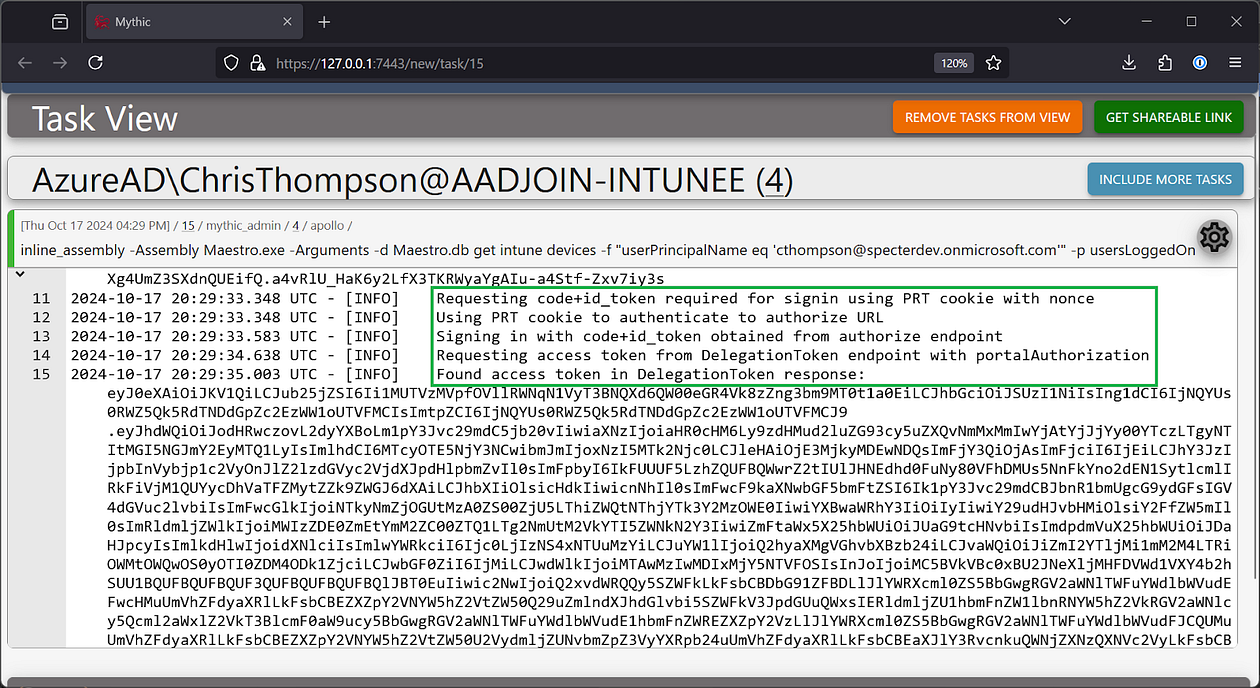This screenshot has height=688, width=1260.
Task: Open callback 4 link in the heading
Action: point(774,181)
